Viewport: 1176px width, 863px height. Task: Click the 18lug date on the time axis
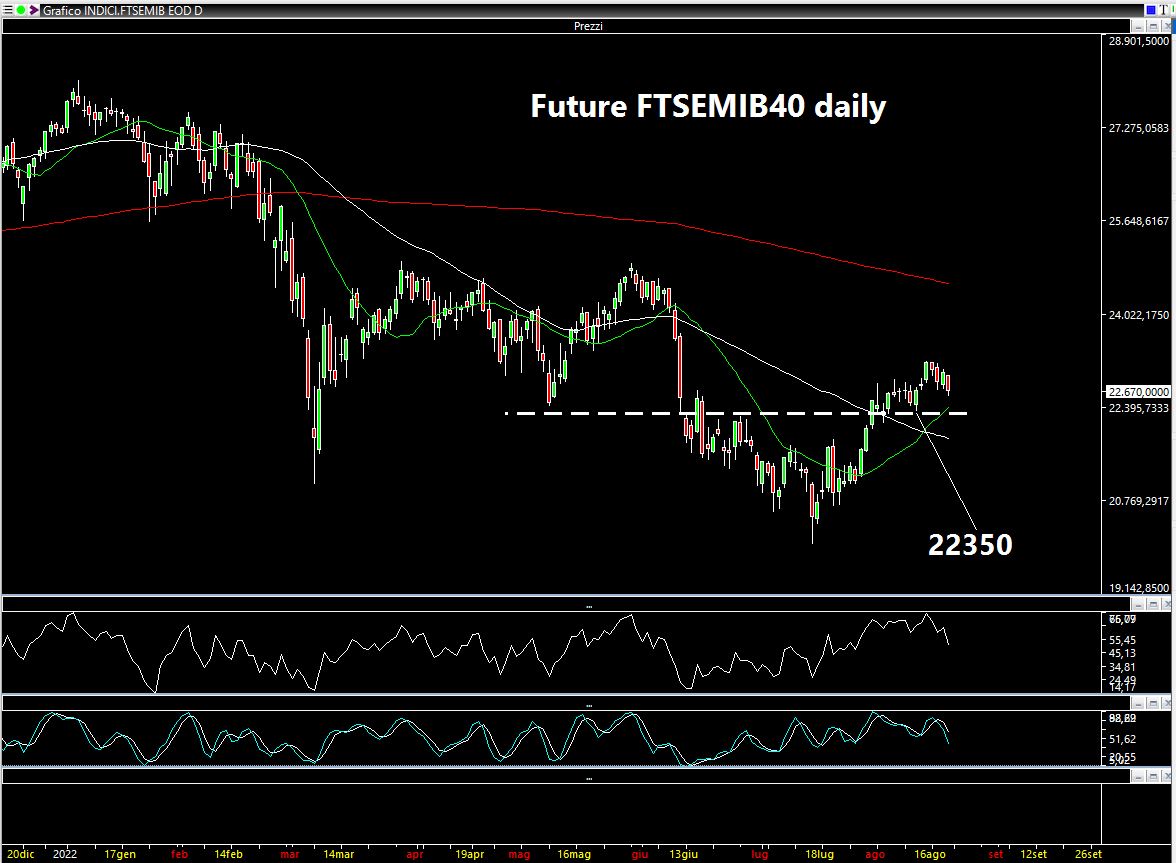[820, 854]
